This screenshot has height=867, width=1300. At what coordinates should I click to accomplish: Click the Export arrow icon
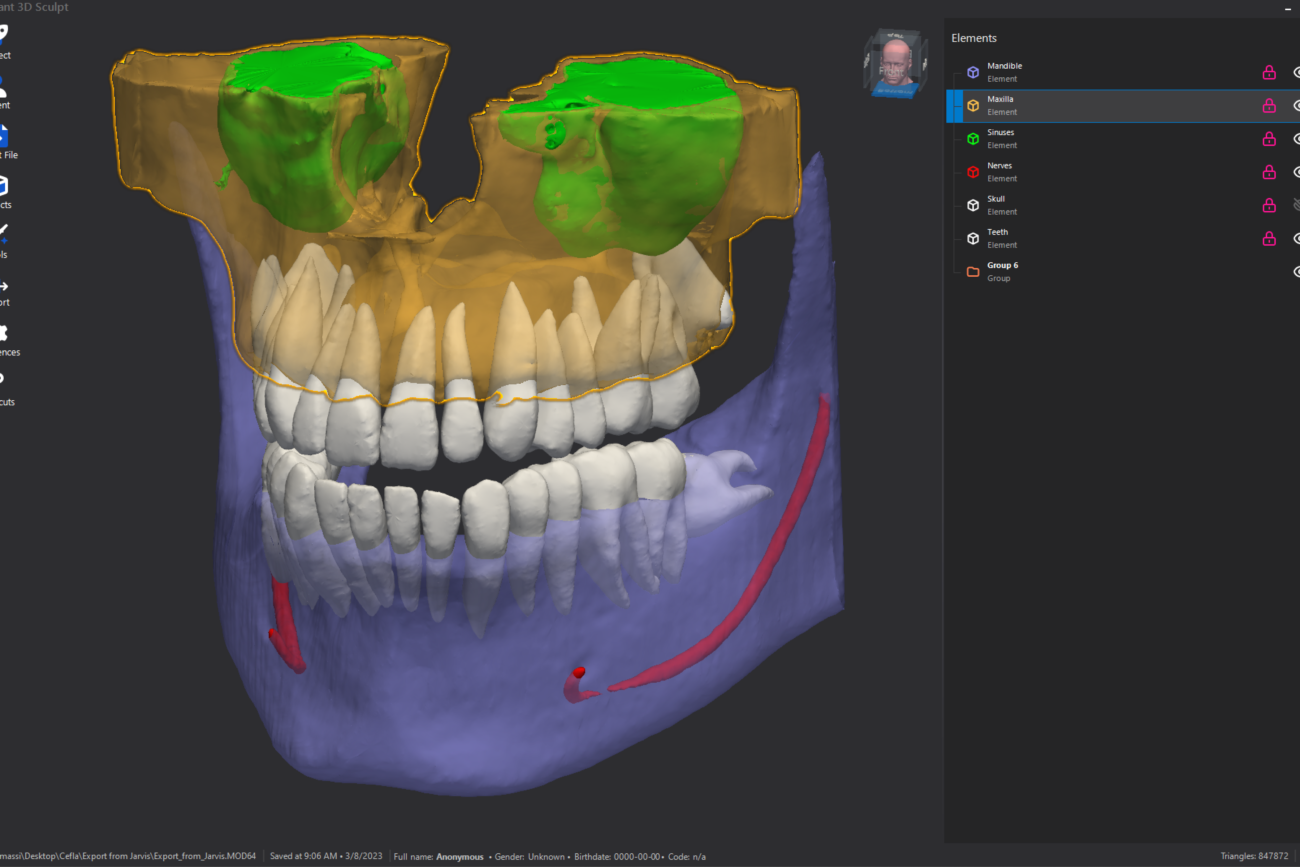tap(4, 285)
